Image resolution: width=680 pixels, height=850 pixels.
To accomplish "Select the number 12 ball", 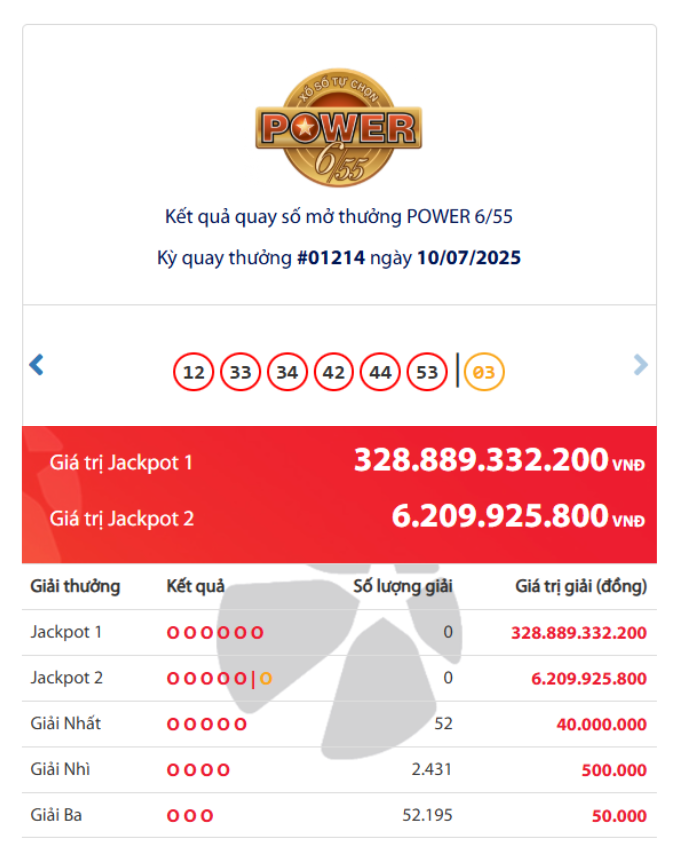I will coord(194,372).
